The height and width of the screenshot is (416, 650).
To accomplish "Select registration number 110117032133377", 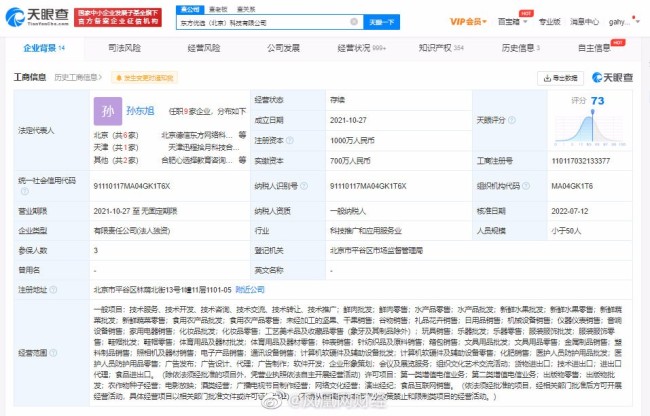I will [x=580, y=161].
